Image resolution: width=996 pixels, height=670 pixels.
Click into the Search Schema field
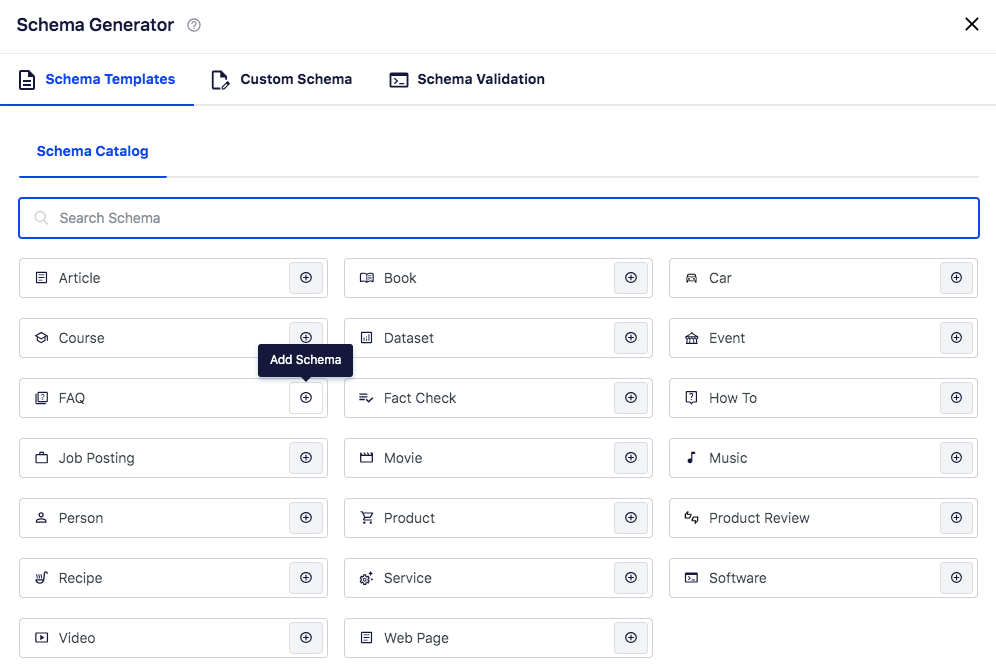(498, 218)
